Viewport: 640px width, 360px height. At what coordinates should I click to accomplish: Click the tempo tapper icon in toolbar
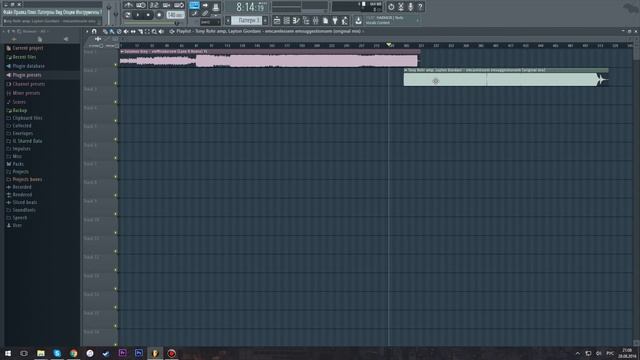pyautogui.click(x=345, y=20)
